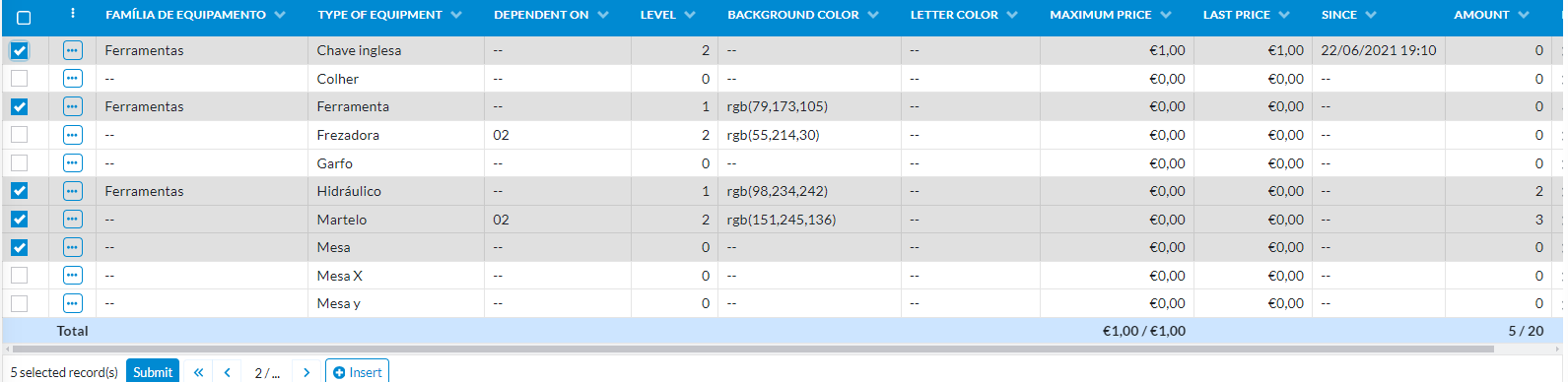Open row actions menu for Chave inglesa

pos(72,50)
